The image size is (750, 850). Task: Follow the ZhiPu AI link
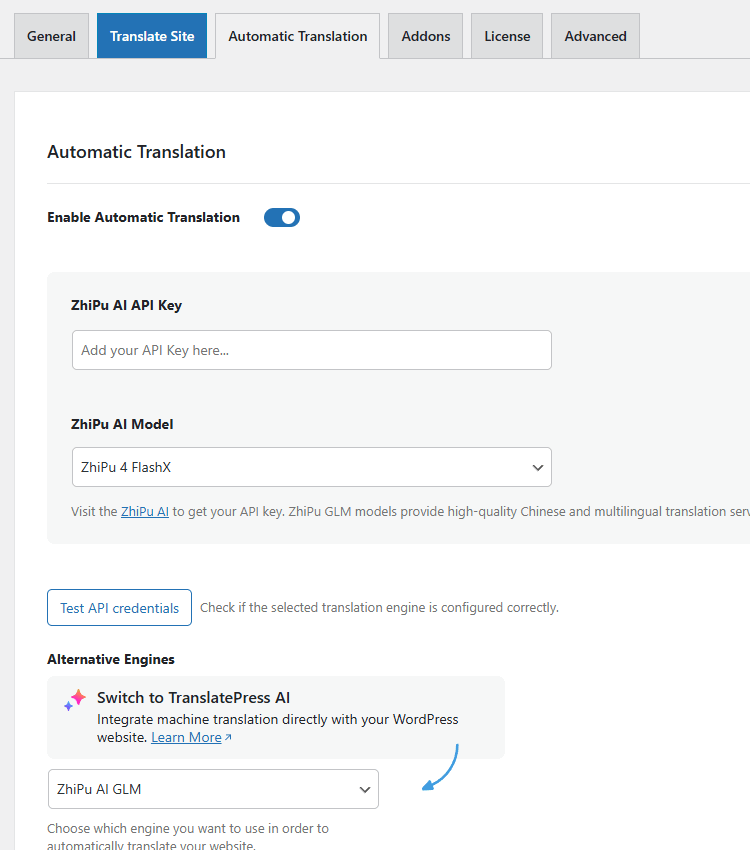coord(144,511)
